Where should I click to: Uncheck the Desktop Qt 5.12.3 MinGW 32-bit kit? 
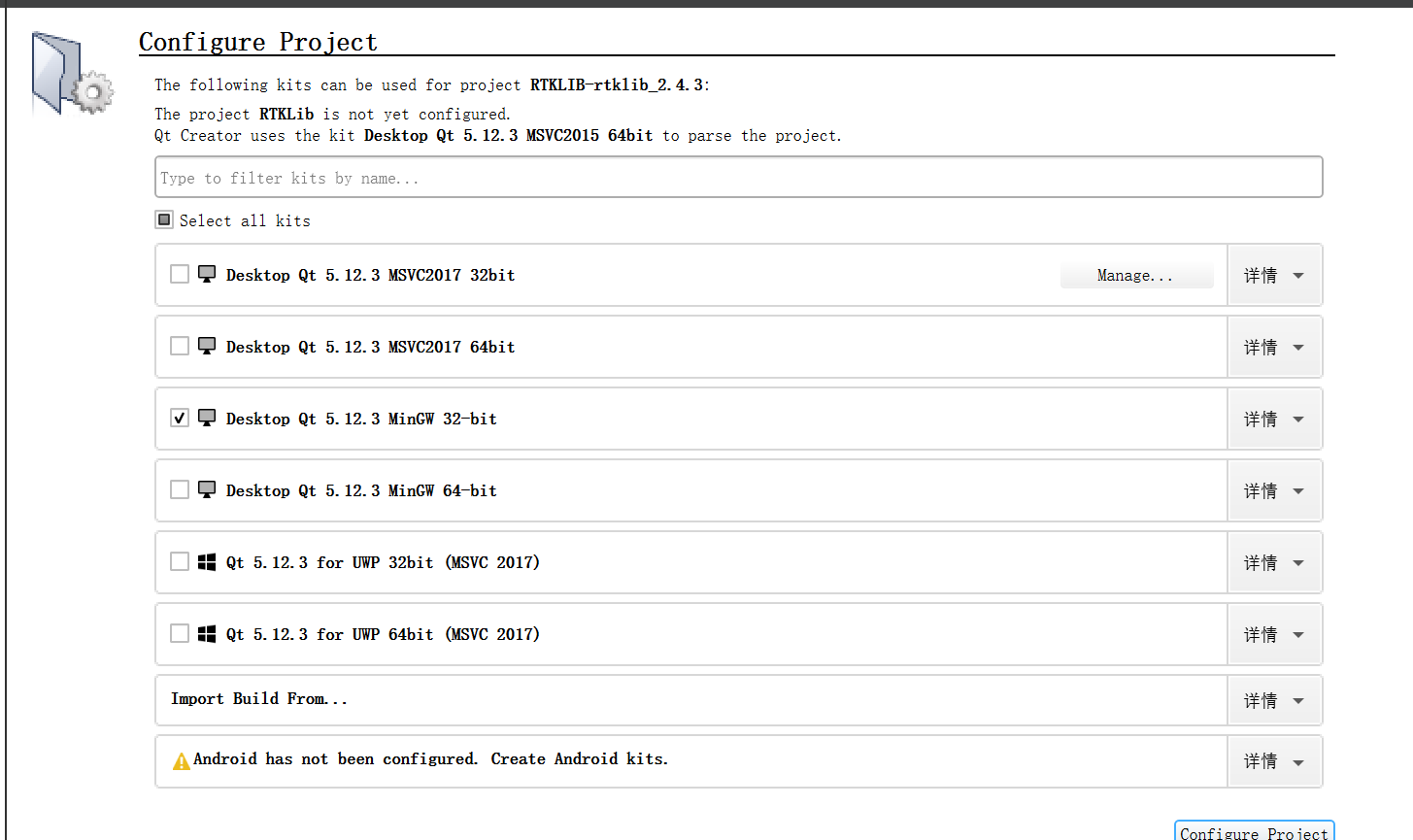[179, 418]
